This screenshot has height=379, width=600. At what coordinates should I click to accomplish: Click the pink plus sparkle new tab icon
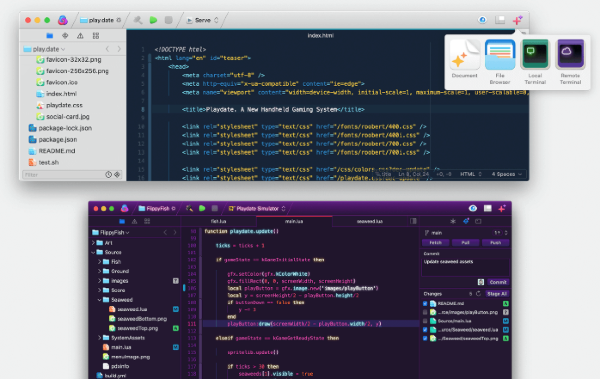click(517, 20)
